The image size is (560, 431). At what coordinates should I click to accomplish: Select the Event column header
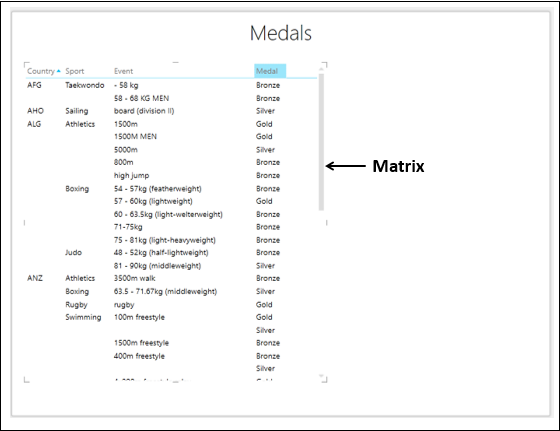click(x=123, y=71)
